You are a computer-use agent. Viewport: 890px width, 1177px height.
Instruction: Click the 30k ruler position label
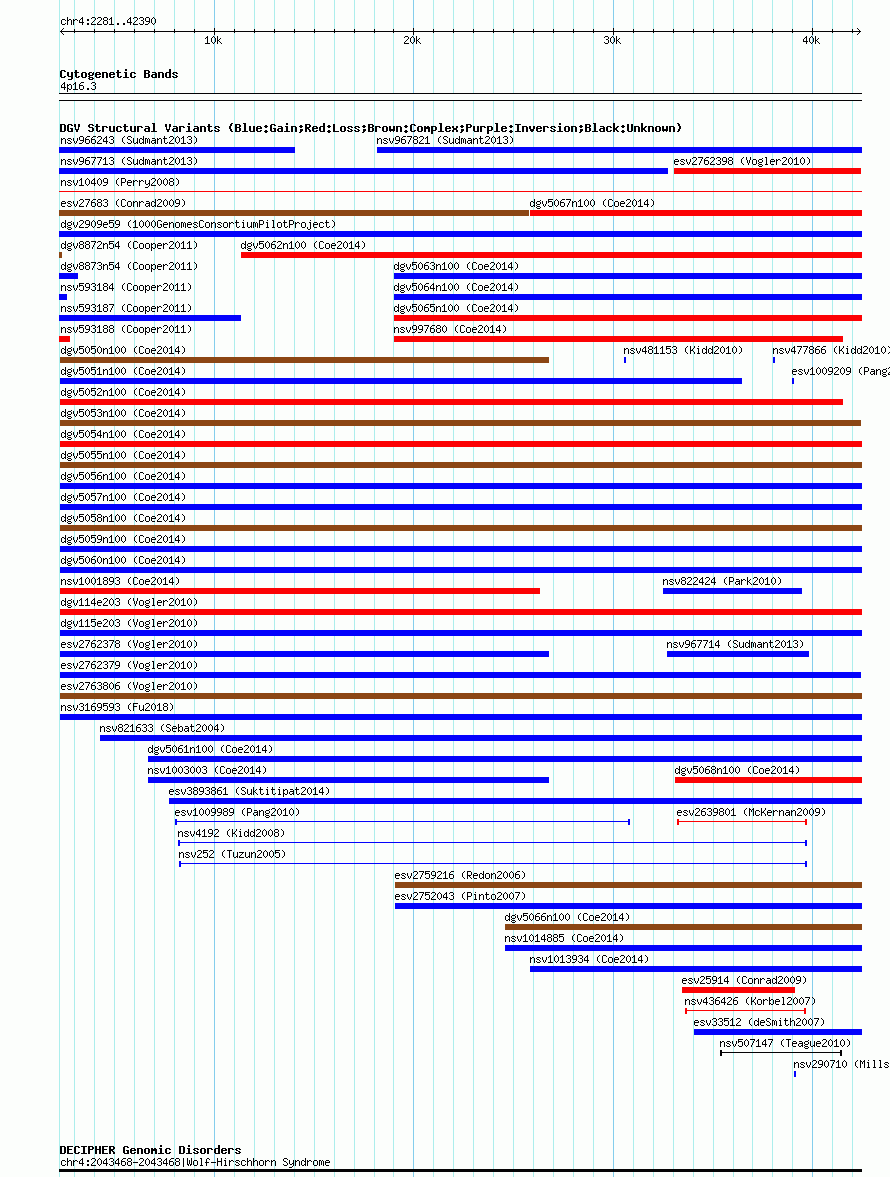pyautogui.click(x=612, y=41)
